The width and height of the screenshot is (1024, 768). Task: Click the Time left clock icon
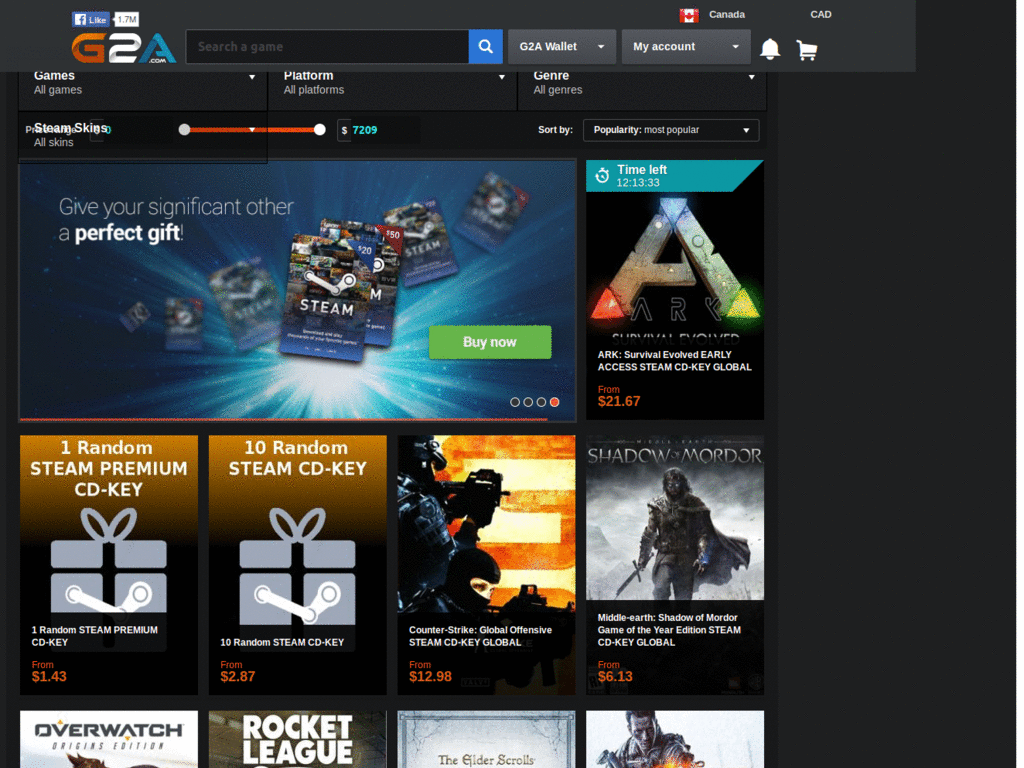602,175
